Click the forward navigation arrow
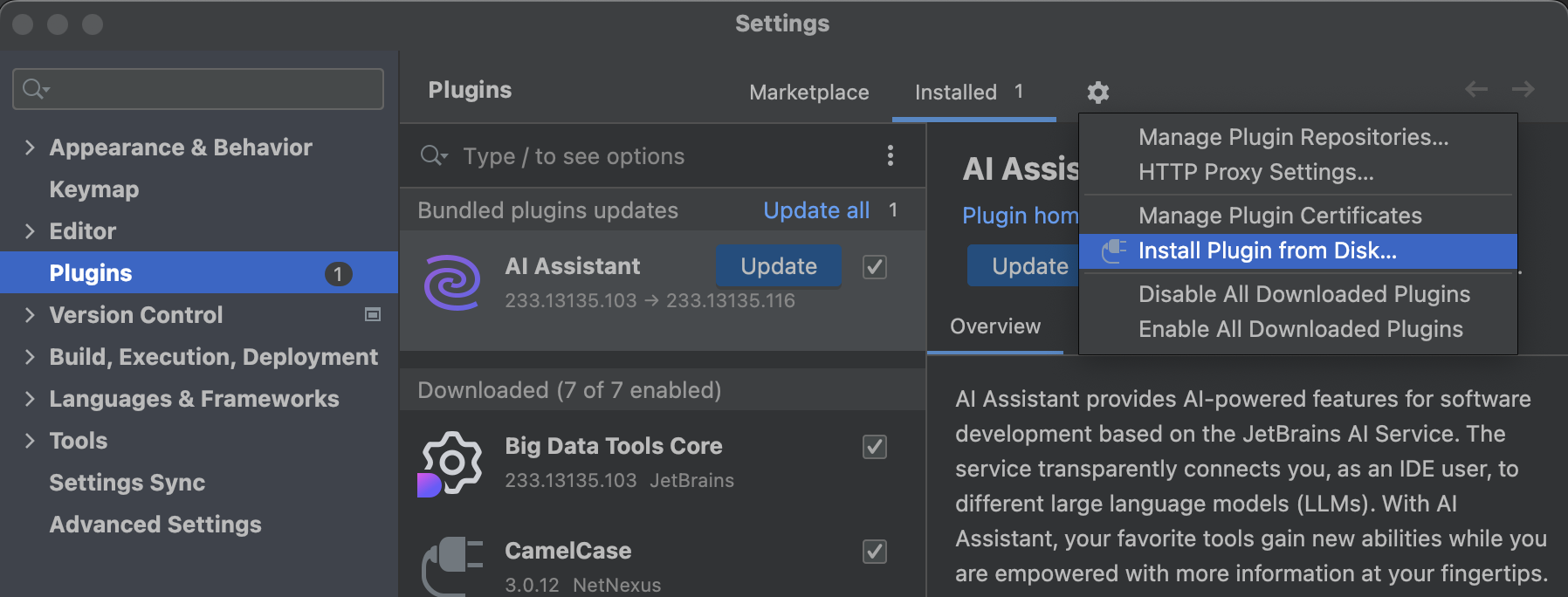This screenshot has height=597, width=1568. pyautogui.click(x=1523, y=89)
